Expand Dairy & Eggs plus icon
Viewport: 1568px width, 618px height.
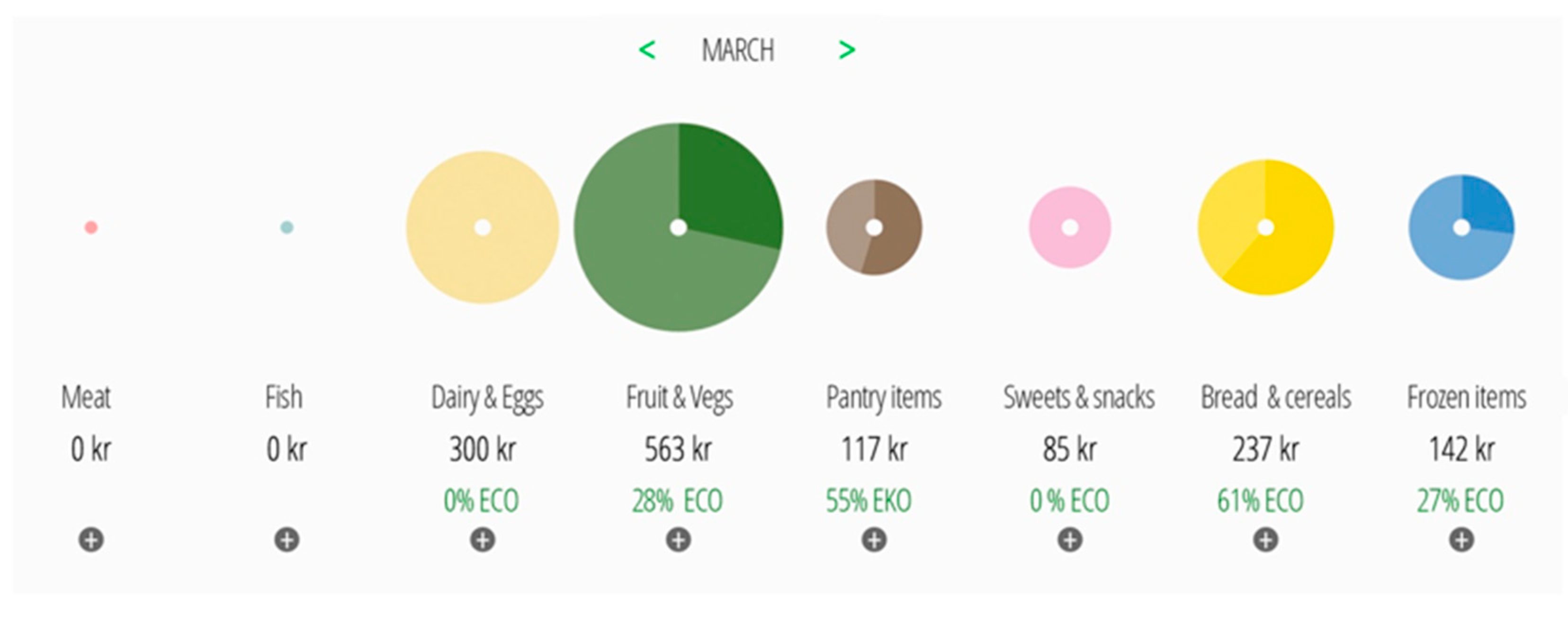tap(483, 539)
